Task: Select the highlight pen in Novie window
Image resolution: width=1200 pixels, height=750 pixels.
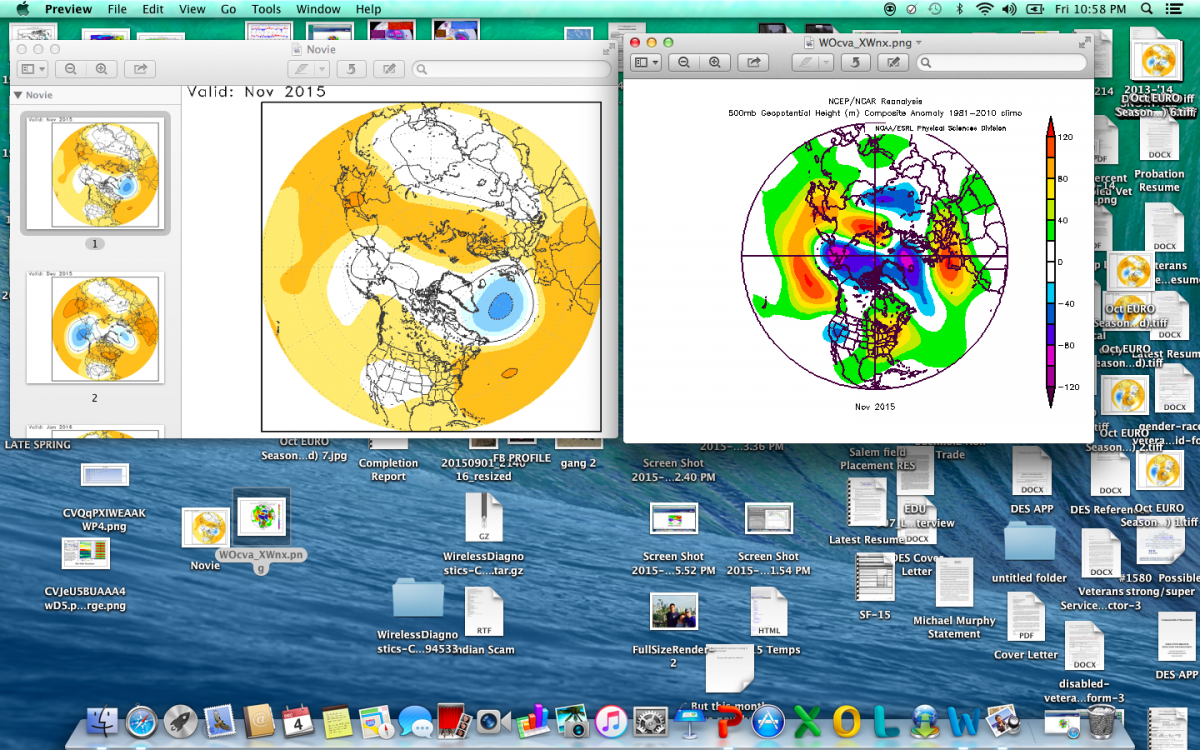Action: pos(300,69)
